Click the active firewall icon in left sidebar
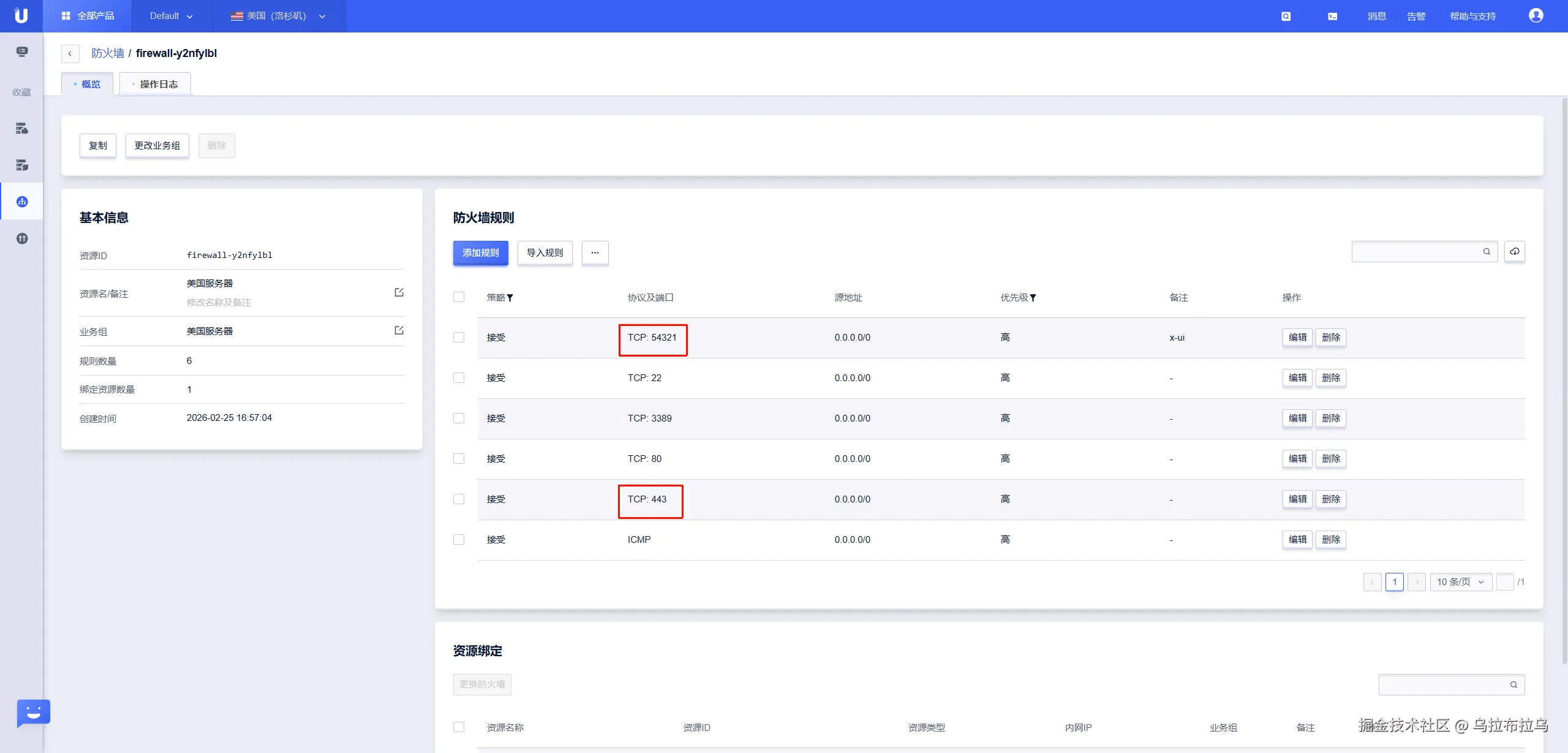This screenshot has height=753, width=1568. [22, 202]
